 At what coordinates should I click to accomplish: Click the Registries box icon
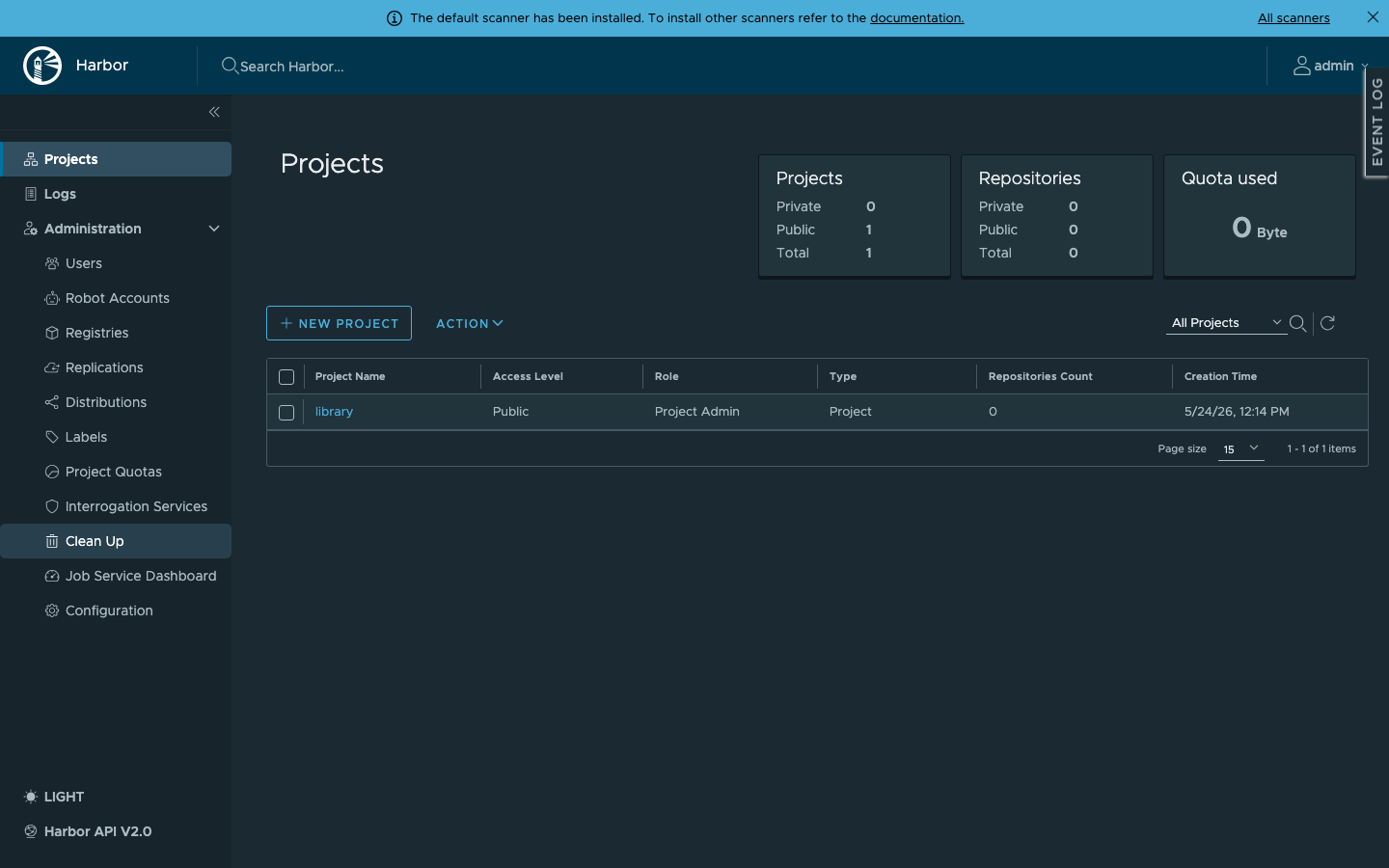click(52, 333)
